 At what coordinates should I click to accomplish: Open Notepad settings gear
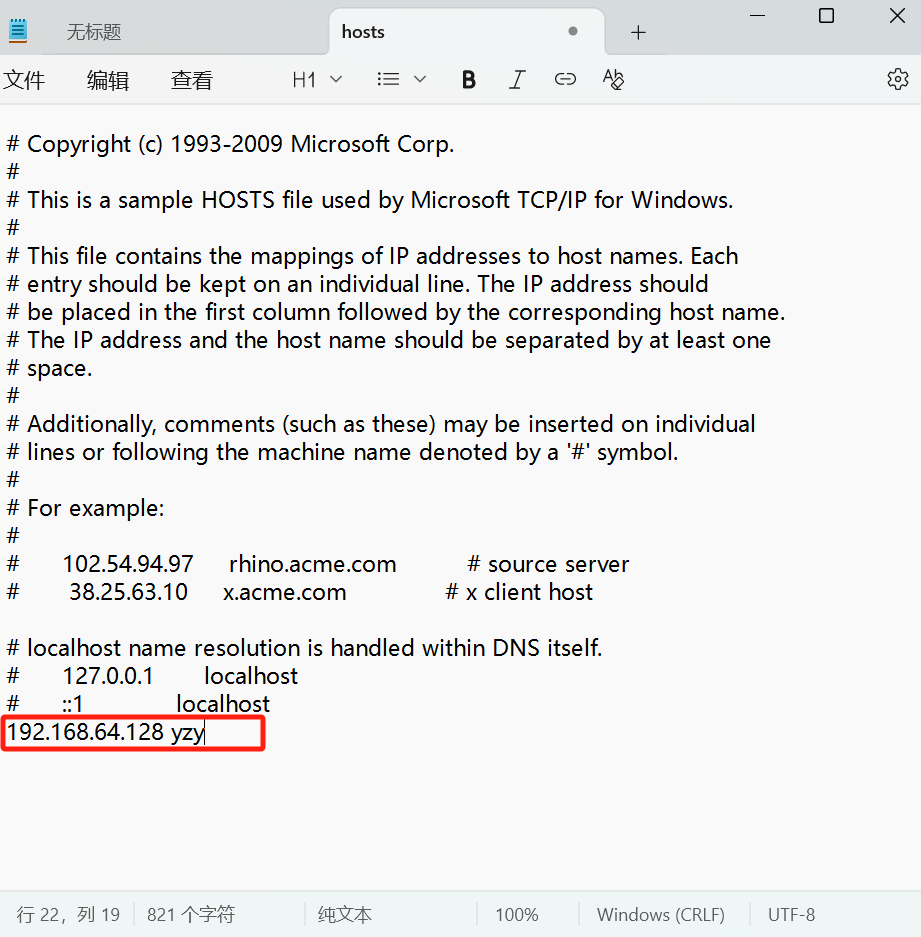pos(898,79)
